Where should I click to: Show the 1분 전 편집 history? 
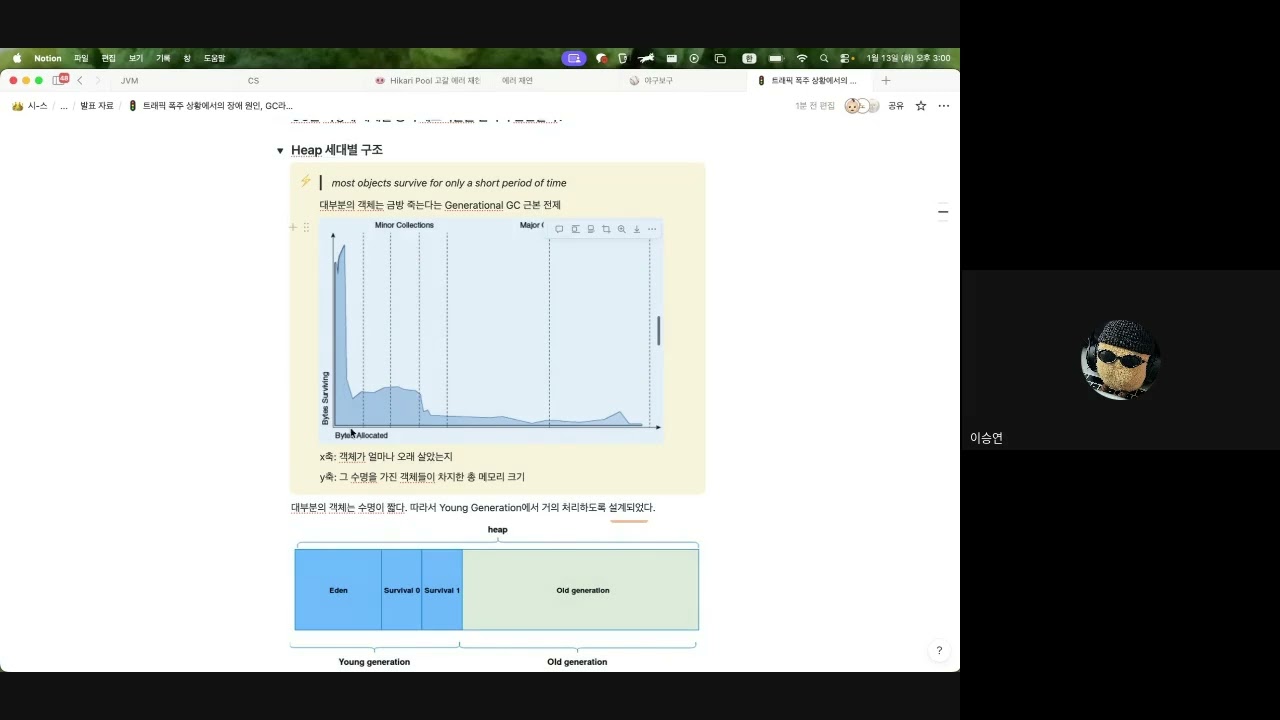point(815,106)
